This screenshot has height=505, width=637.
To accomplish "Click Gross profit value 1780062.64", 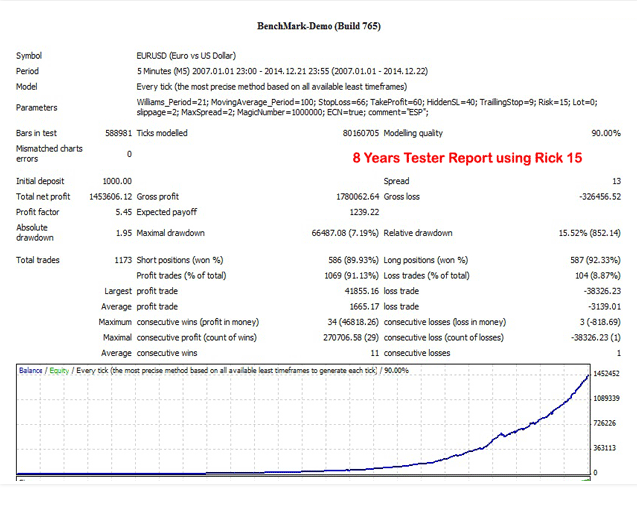I will tap(358, 197).
